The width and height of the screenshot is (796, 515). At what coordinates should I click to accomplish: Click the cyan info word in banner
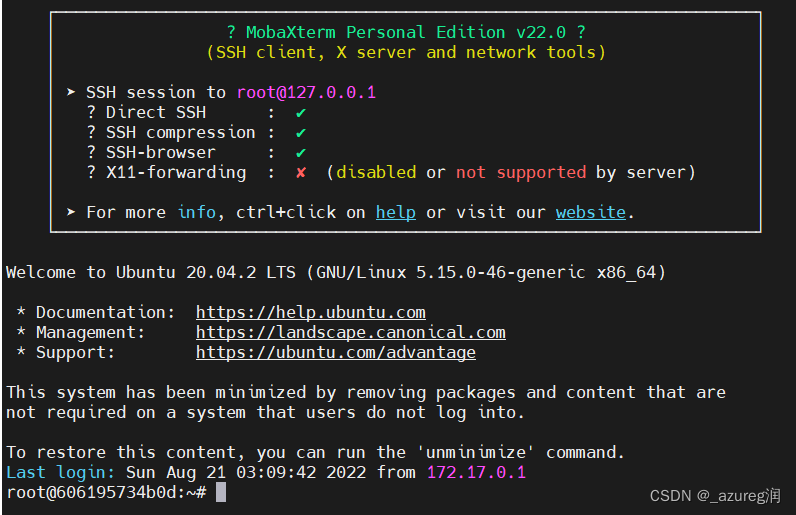click(x=196, y=212)
